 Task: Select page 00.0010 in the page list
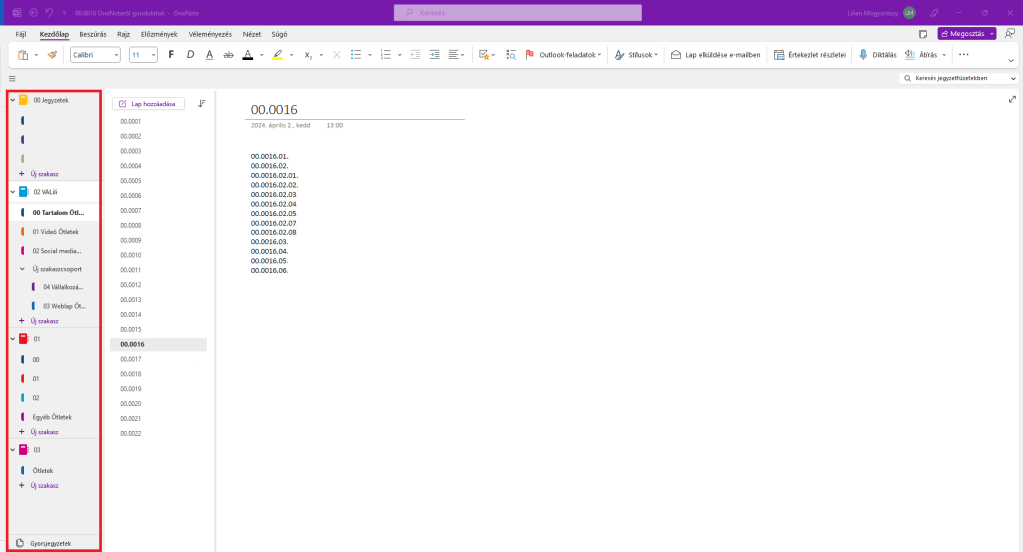pyautogui.click(x=131, y=255)
